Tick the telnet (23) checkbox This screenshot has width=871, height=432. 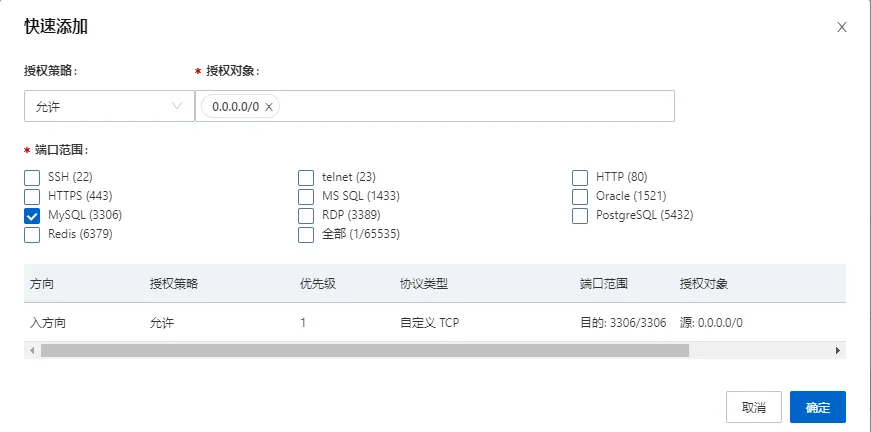point(306,177)
